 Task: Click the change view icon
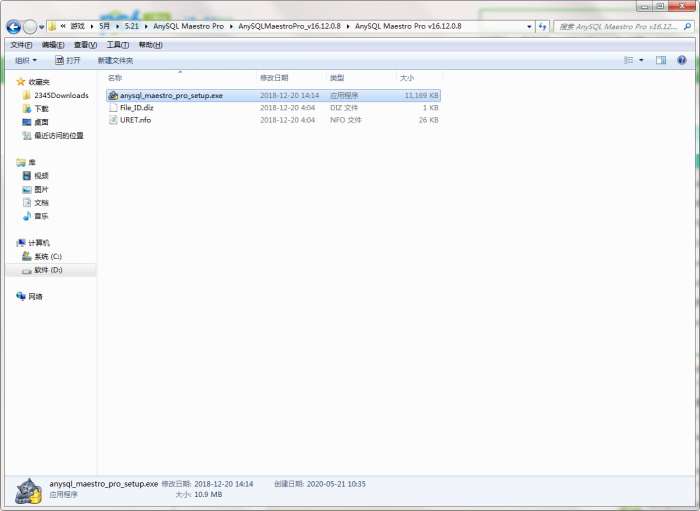(629, 60)
